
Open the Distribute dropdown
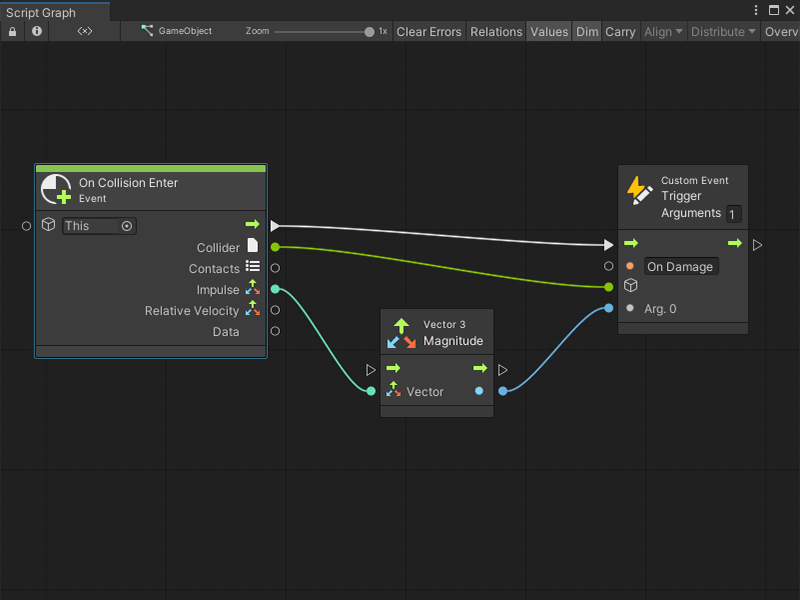click(x=722, y=31)
